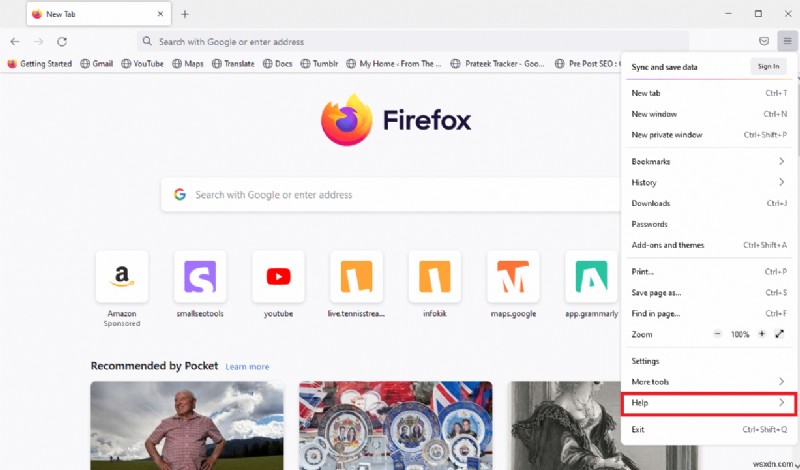Image resolution: width=800 pixels, height=470 pixels.
Task: Open the Translate bookmark
Action: click(233, 64)
